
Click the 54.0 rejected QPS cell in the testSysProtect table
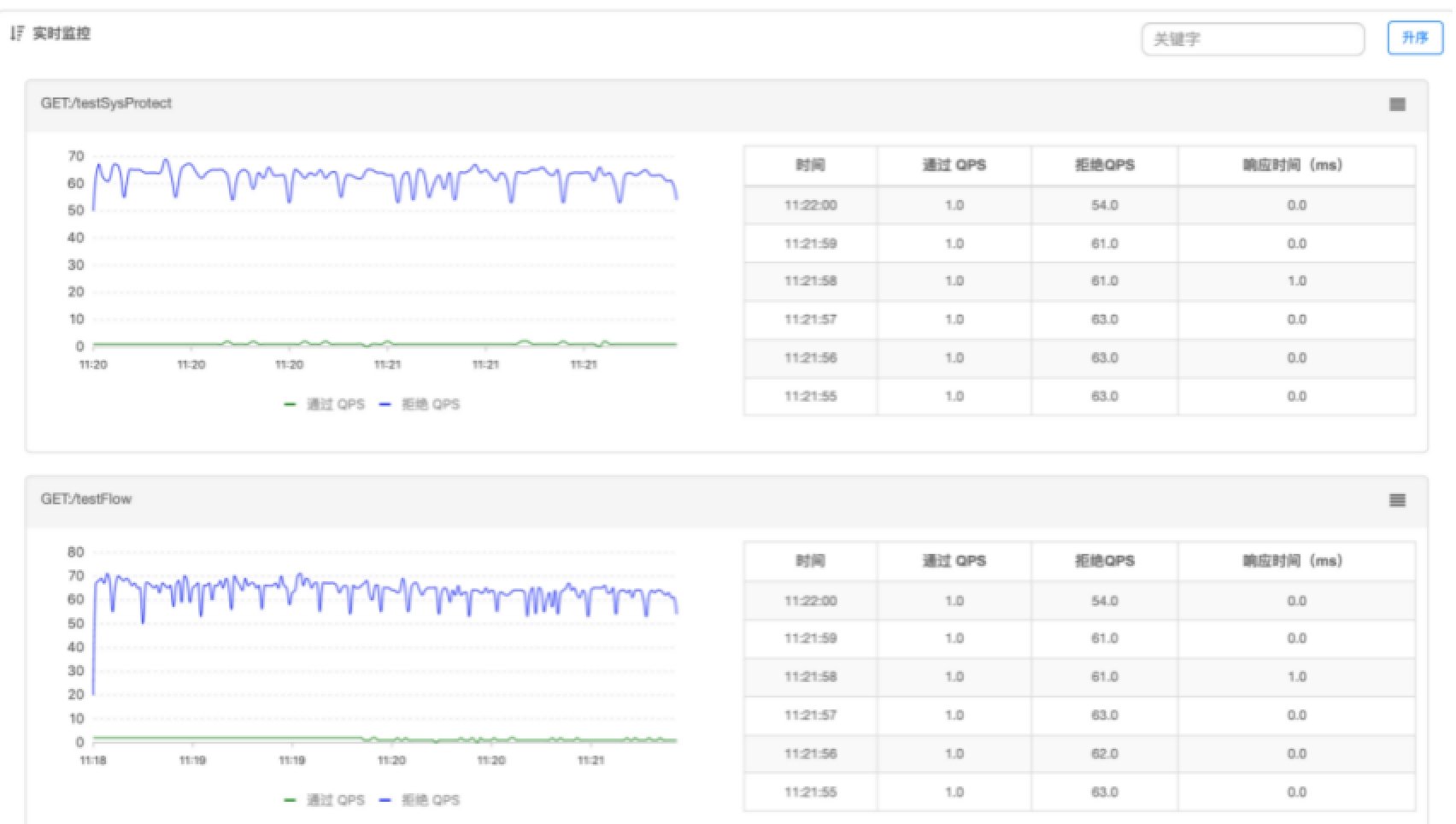(1105, 205)
